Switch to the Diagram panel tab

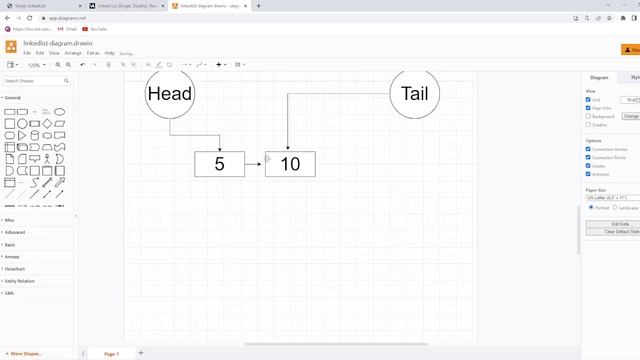pyautogui.click(x=599, y=78)
